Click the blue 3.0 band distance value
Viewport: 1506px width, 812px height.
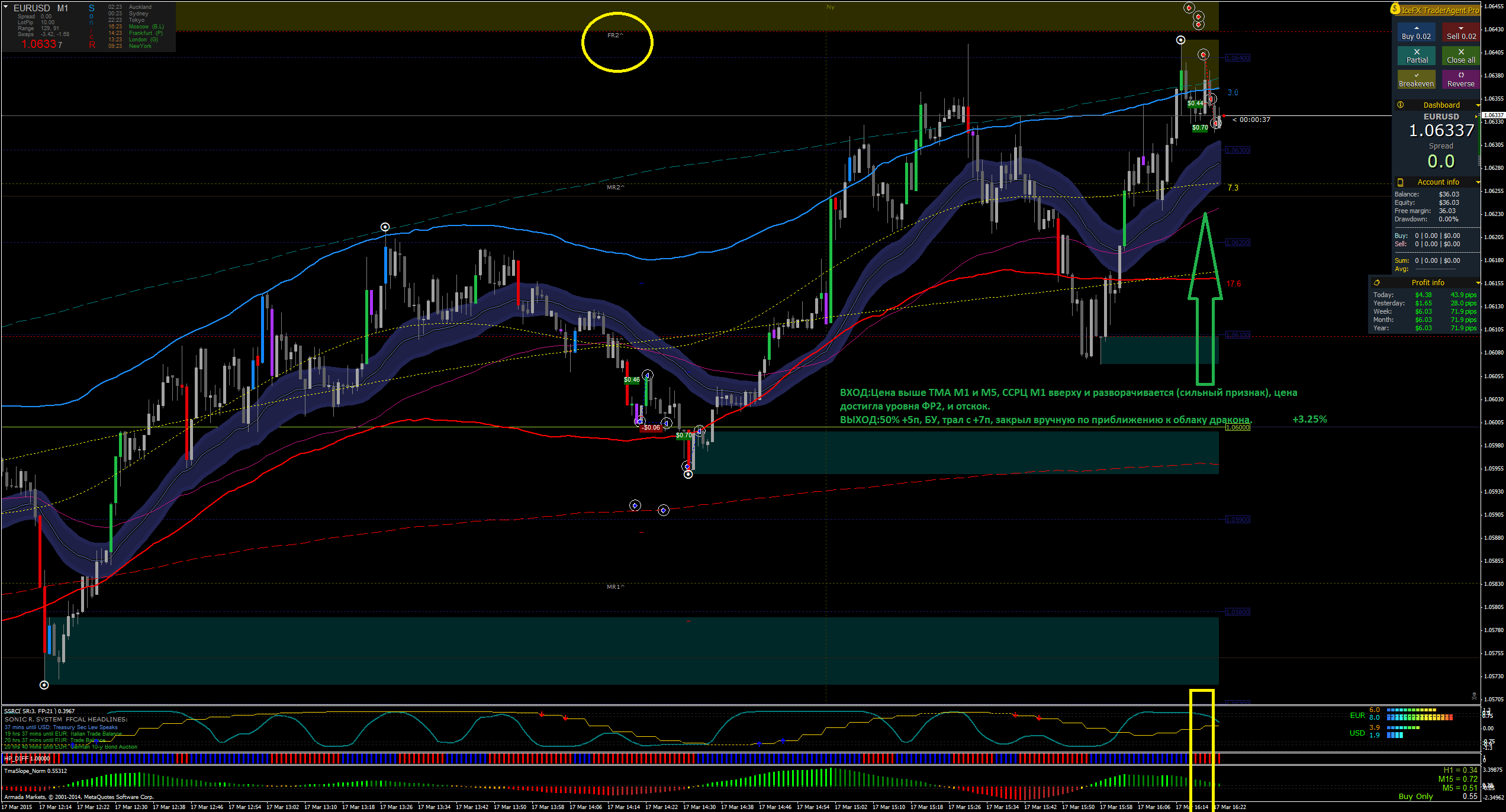[1233, 93]
